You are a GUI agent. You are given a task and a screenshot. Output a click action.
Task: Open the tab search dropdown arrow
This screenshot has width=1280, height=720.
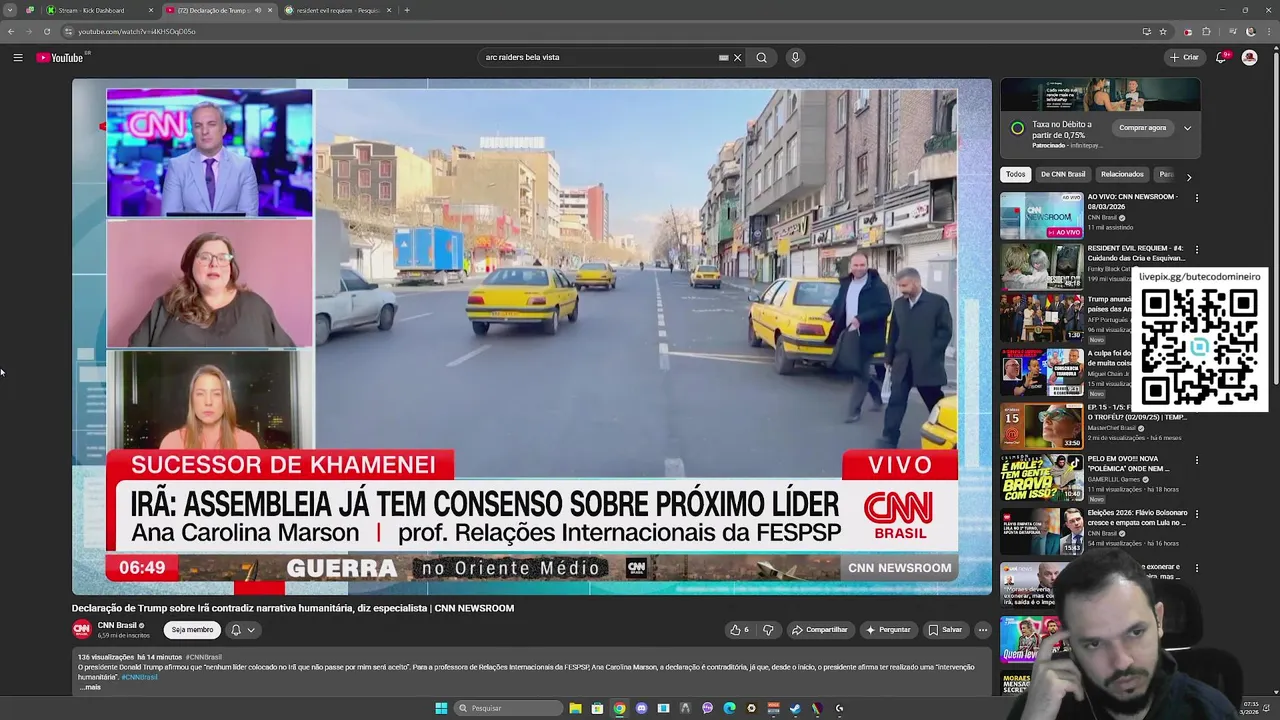click(x=9, y=10)
